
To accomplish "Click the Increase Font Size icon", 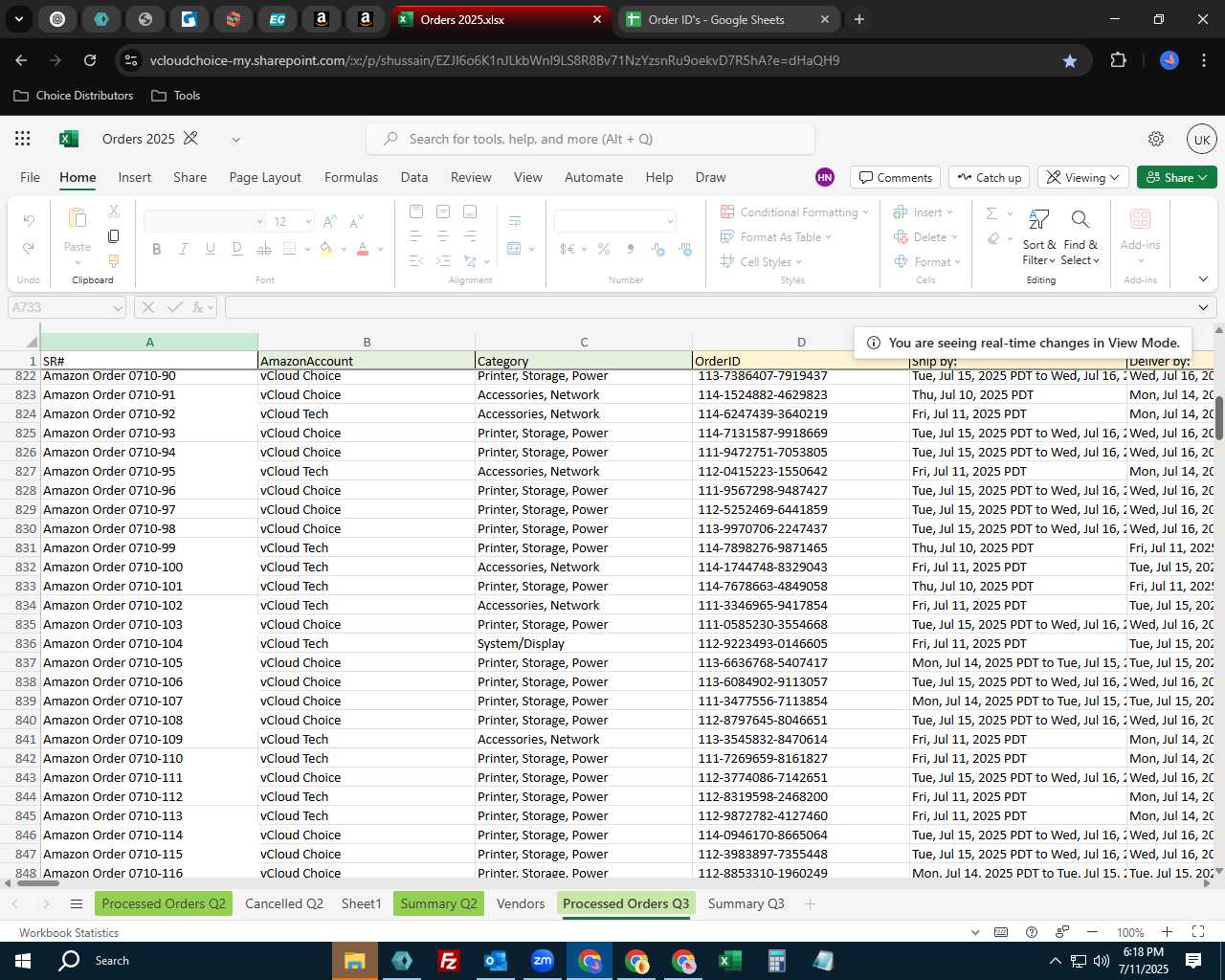I will coord(330,222).
